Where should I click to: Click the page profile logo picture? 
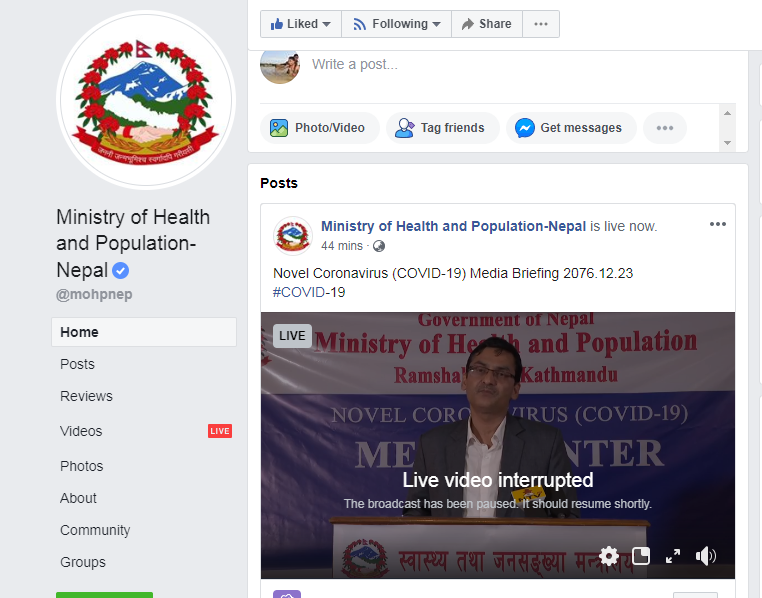[145, 99]
